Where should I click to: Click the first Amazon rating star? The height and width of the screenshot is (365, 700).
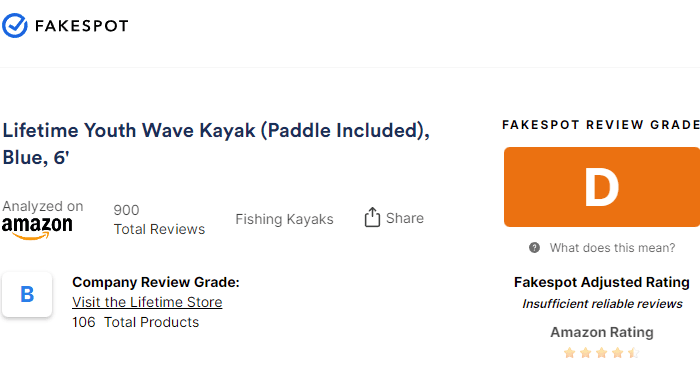tap(569, 353)
